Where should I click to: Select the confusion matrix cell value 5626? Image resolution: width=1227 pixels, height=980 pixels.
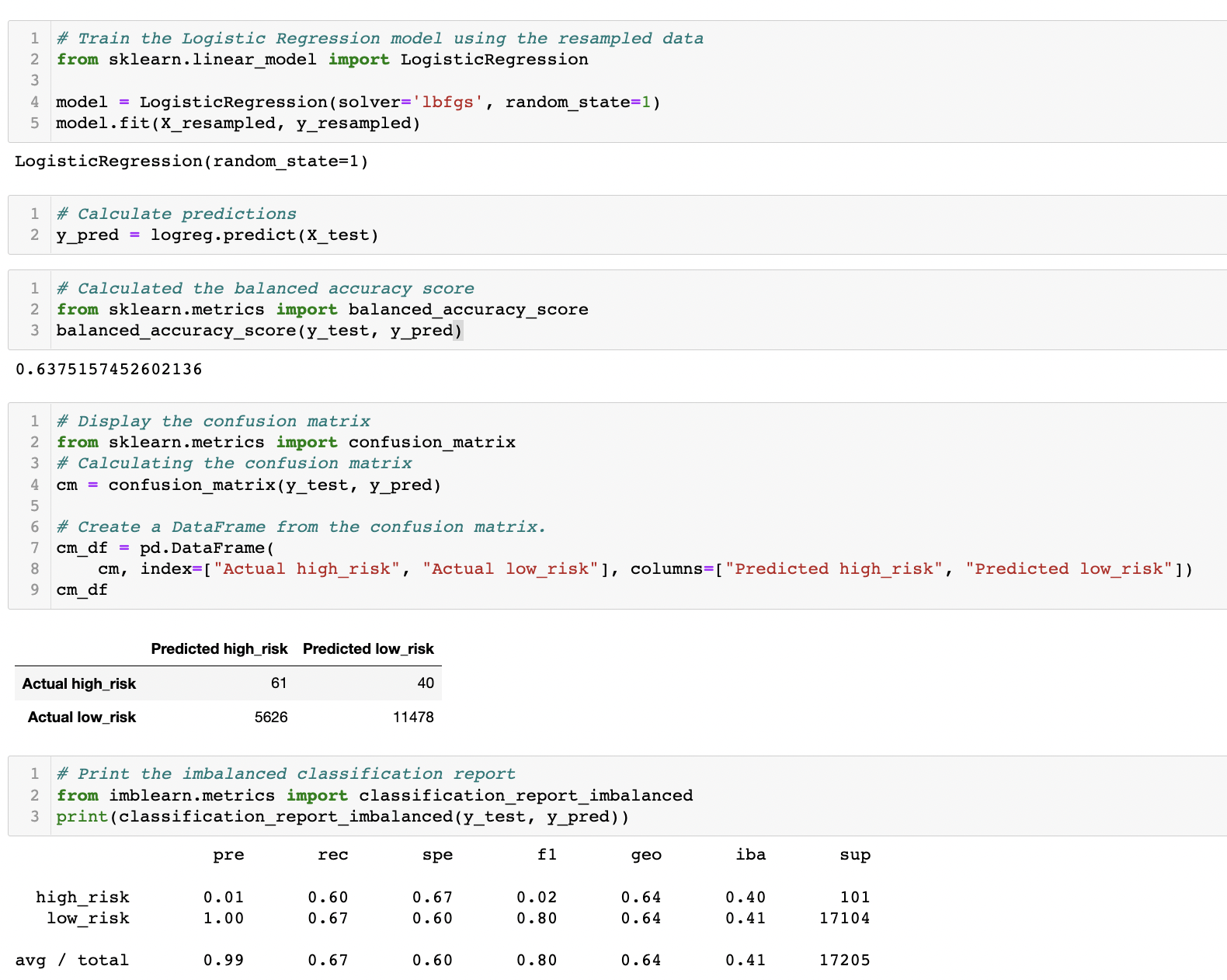(271, 718)
